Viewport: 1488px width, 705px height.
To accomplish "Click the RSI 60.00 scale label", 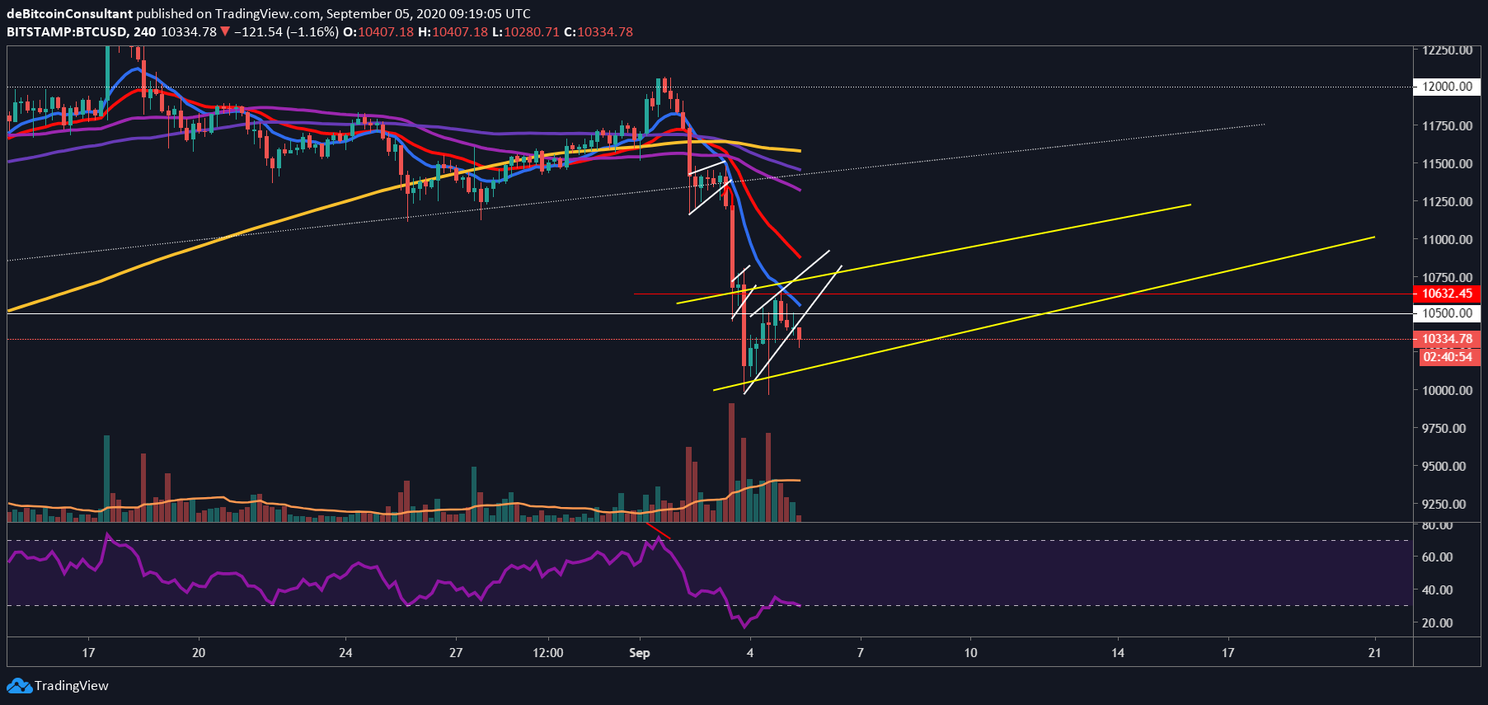I will [1438, 557].
